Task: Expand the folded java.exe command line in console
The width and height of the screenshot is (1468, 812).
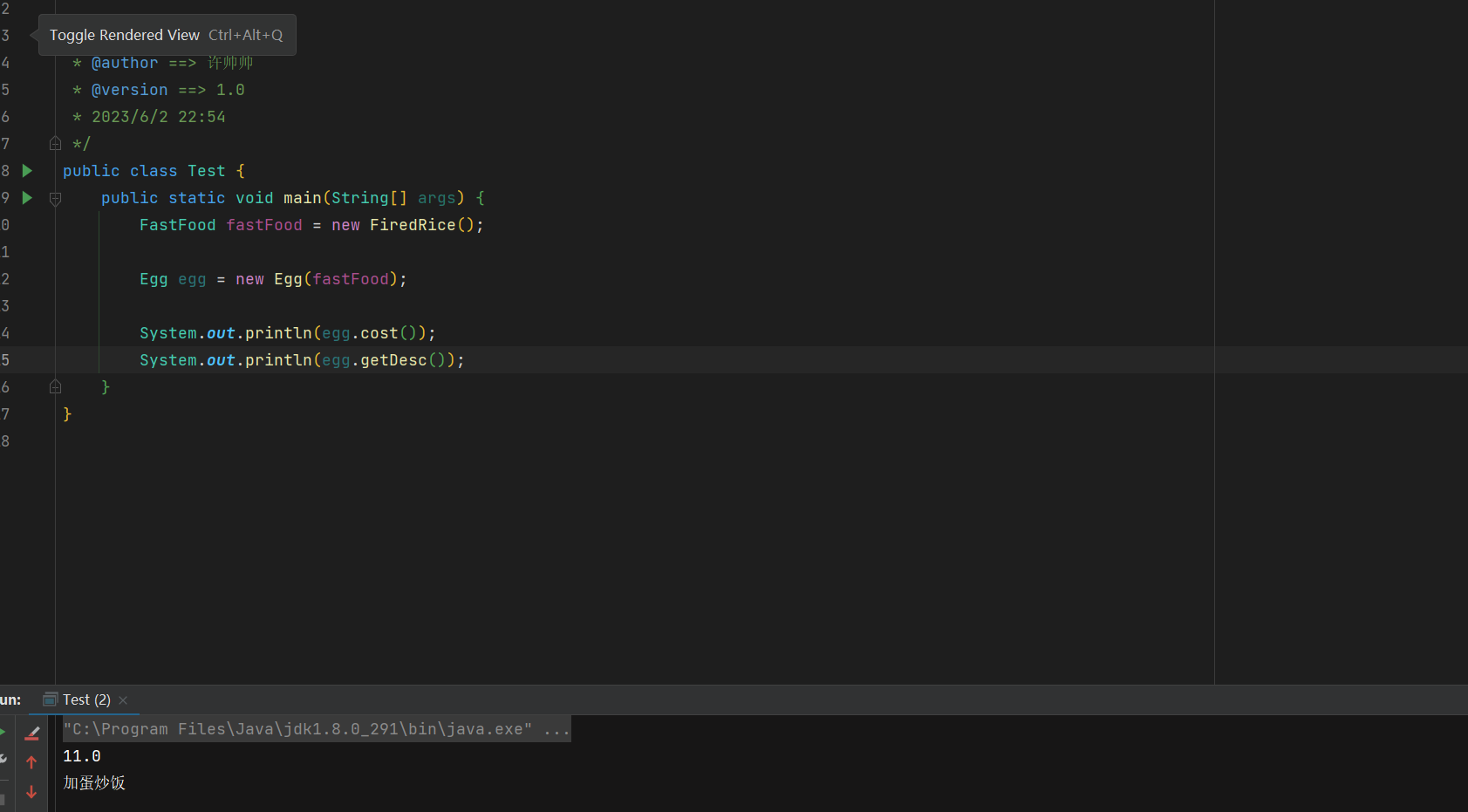Action: point(556,729)
